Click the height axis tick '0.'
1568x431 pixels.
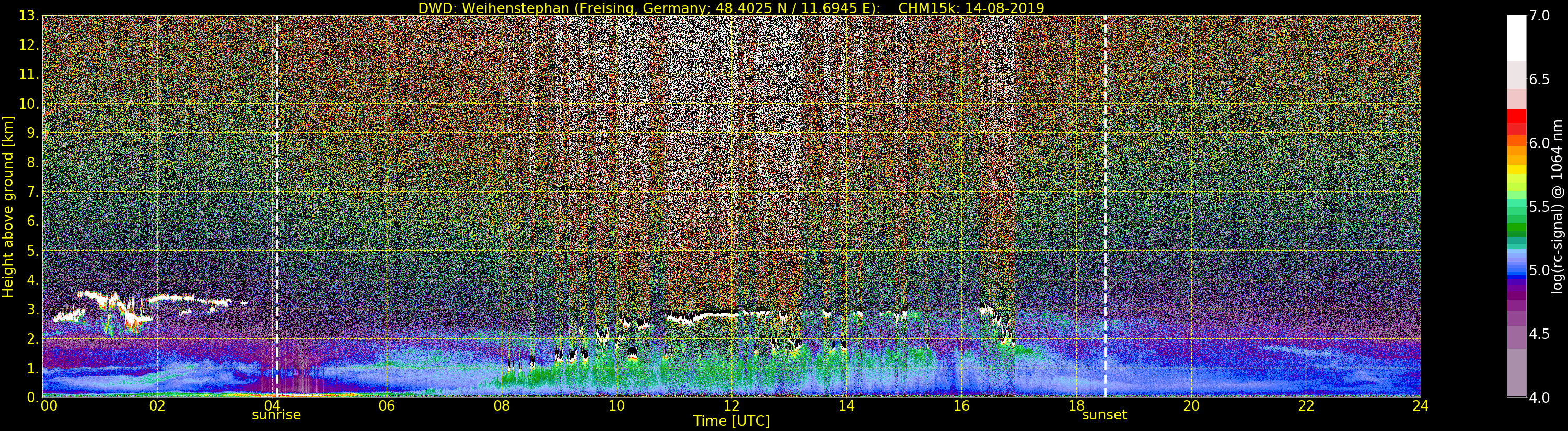32,398
